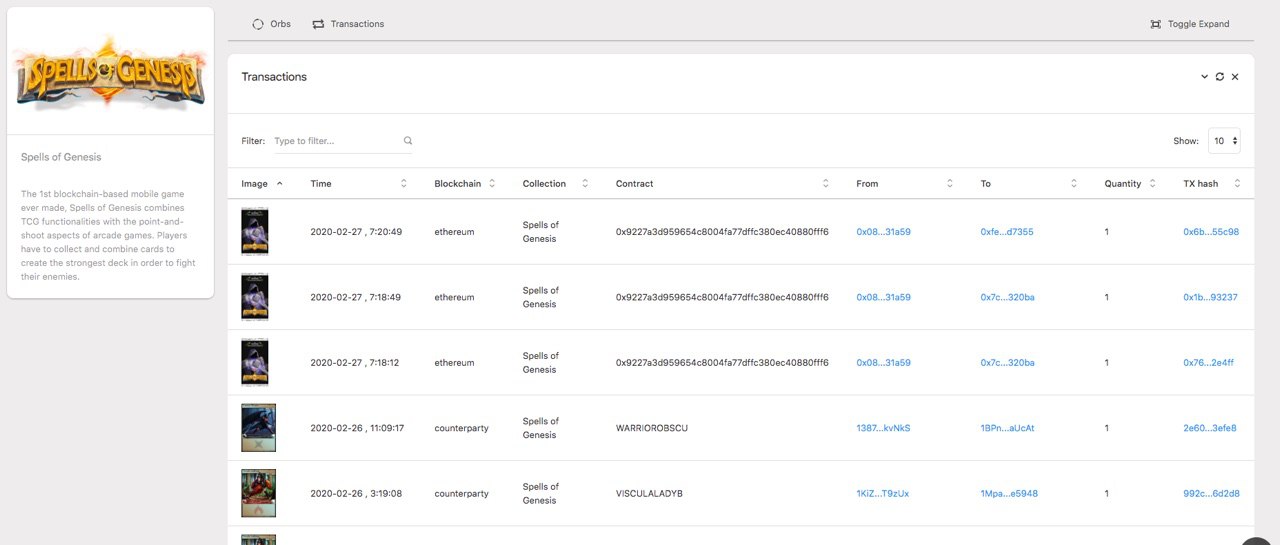
Task: Open card thumbnail for 7:20:49 transaction
Action: coord(255,231)
